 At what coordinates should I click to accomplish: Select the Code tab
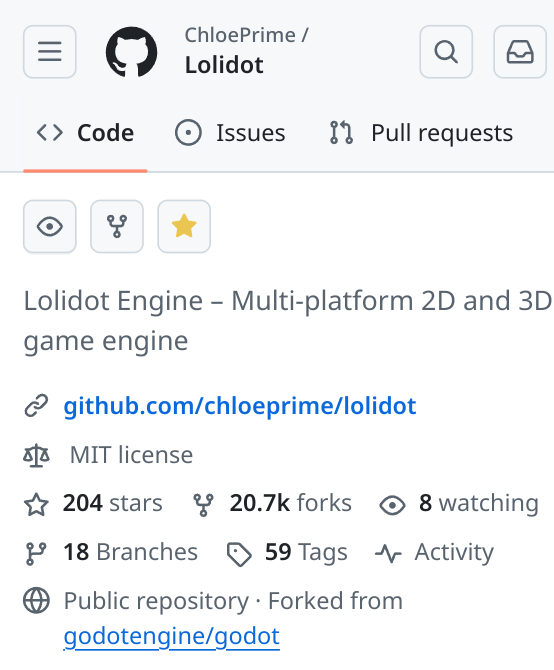tap(85, 133)
